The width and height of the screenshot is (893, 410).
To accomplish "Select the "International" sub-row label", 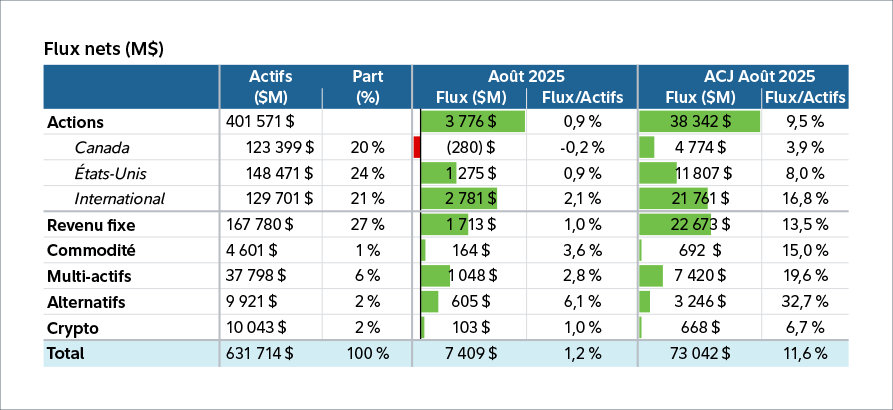I will (119, 199).
